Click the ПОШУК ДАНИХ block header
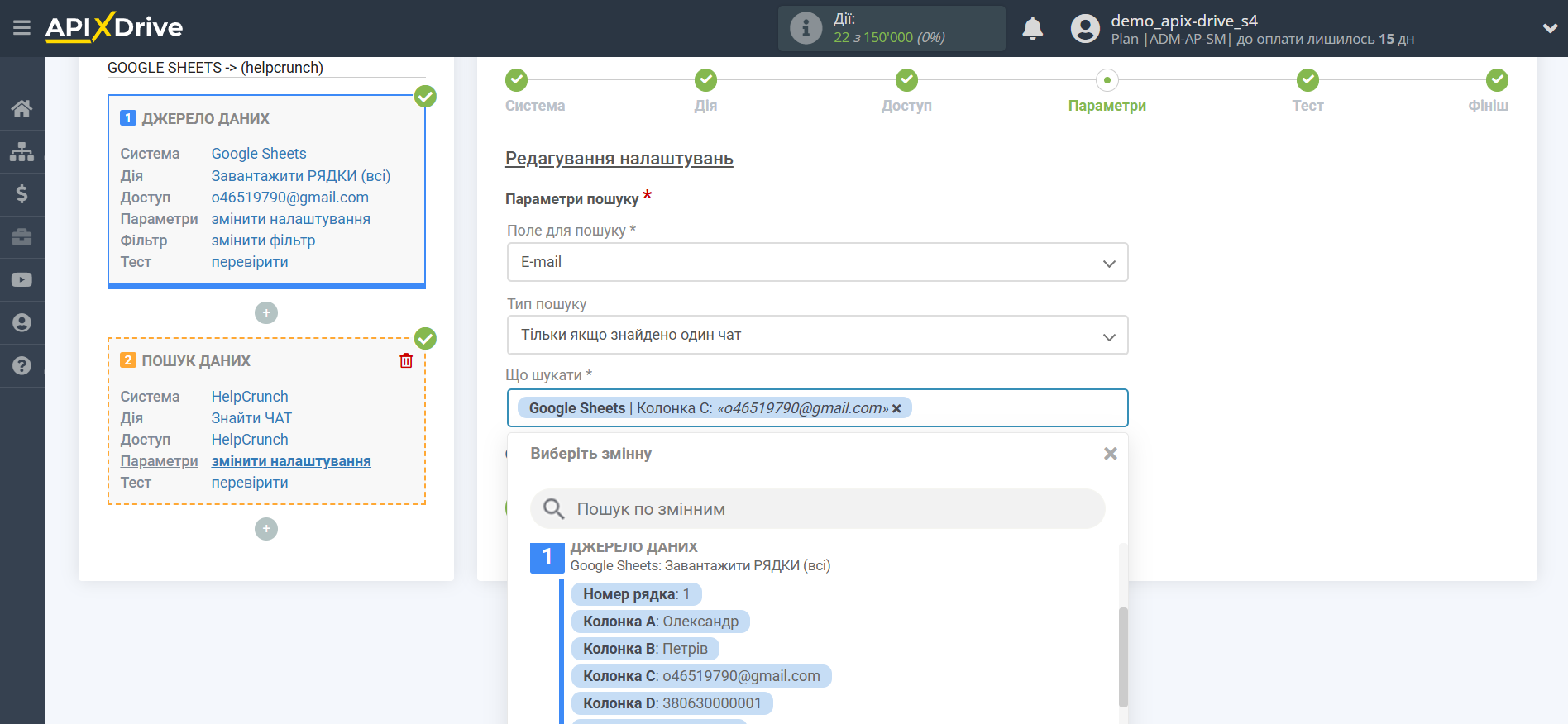 [196, 361]
